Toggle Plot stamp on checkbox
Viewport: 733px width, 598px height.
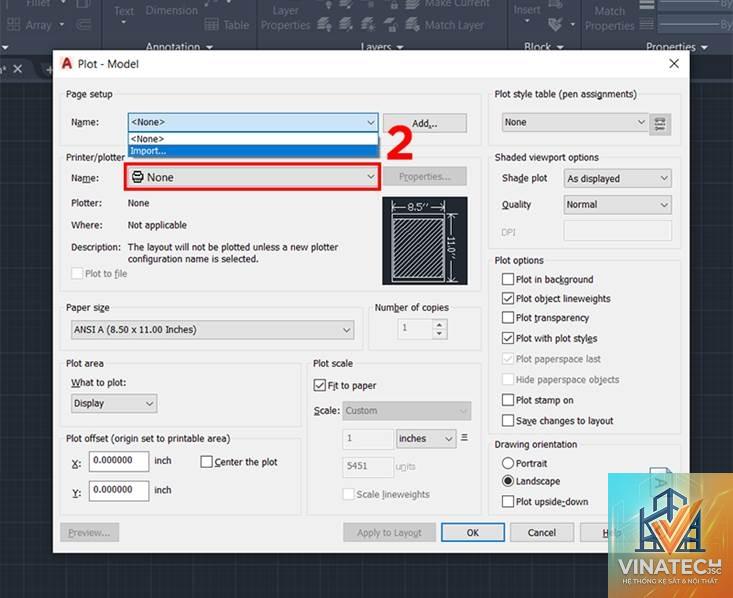pos(508,400)
